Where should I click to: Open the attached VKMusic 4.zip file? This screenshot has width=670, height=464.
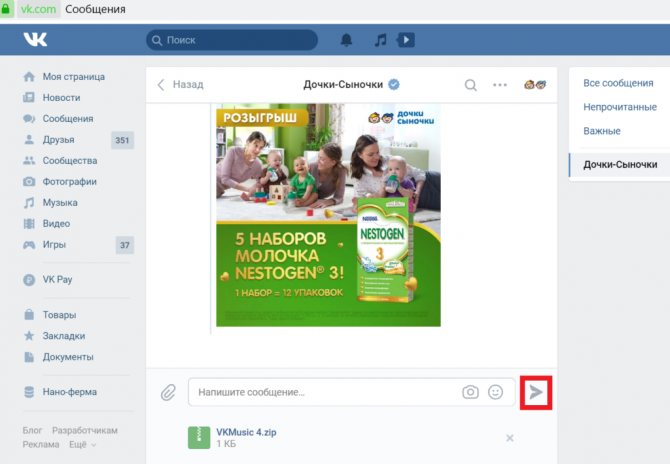pos(246,432)
